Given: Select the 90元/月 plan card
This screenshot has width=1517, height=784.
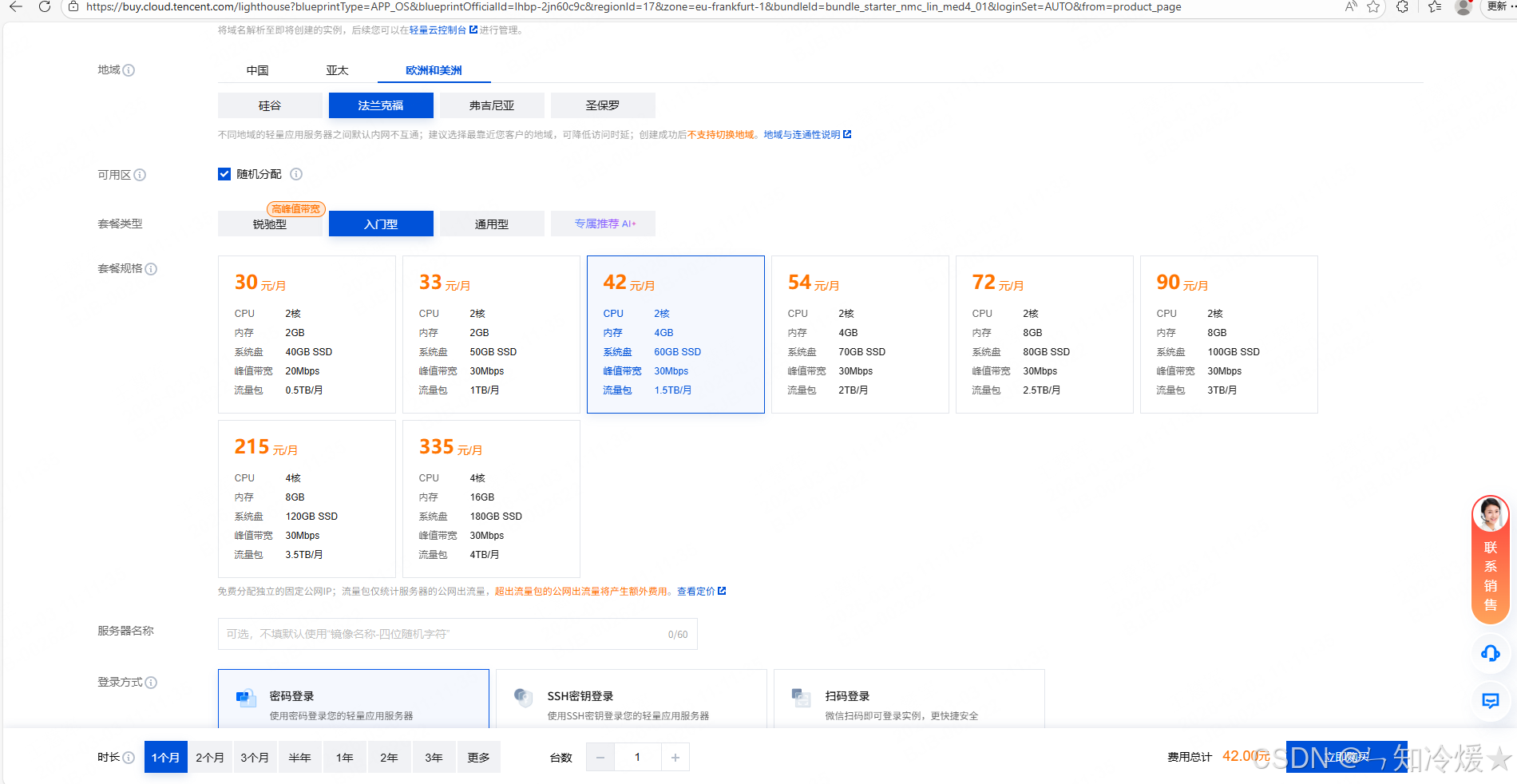Looking at the screenshot, I should 1228,334.
